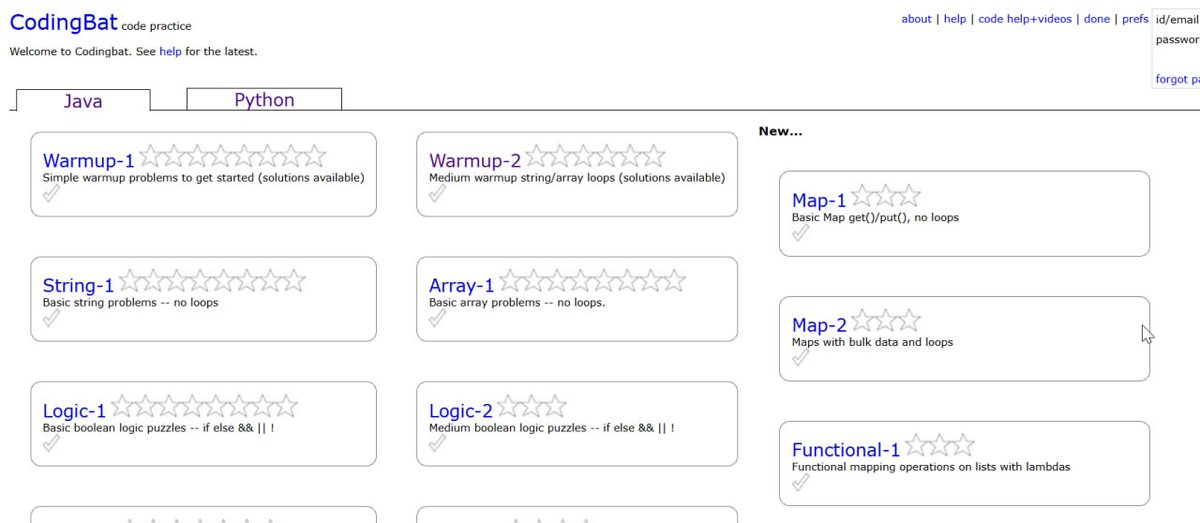Click 'Basic string problems -- no loops' text

[130, 302]
